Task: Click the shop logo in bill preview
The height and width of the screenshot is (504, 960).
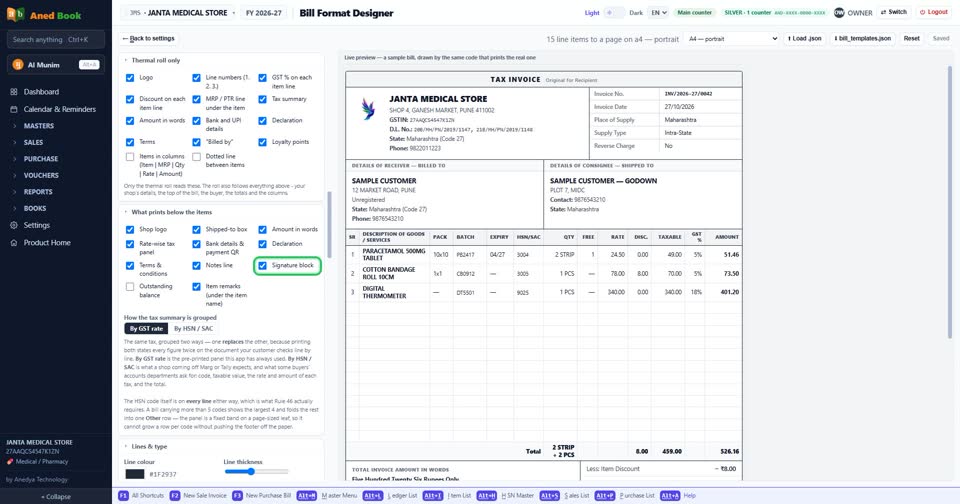Action: coord(368,109)
